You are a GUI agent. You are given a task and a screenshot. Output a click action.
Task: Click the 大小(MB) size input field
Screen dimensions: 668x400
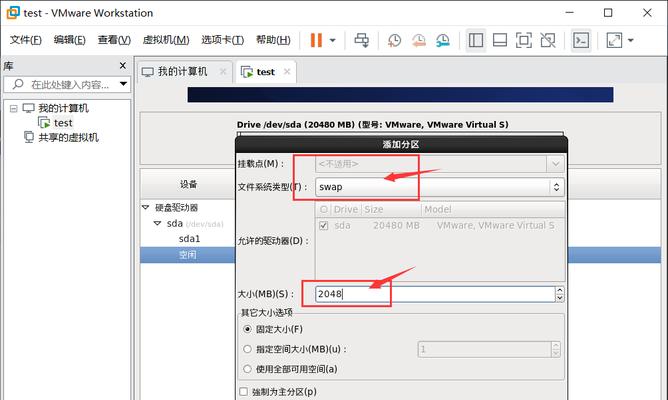435,294
